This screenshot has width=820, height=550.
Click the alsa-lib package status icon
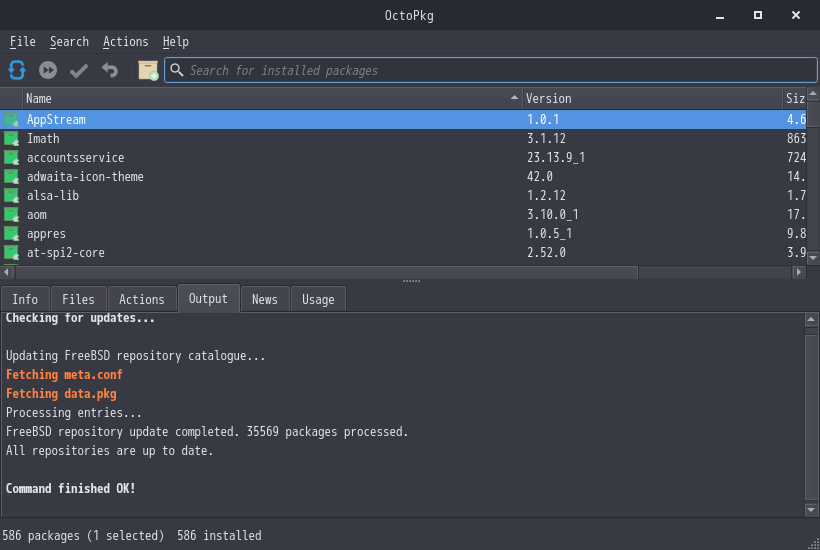click(x=12, y=196)
